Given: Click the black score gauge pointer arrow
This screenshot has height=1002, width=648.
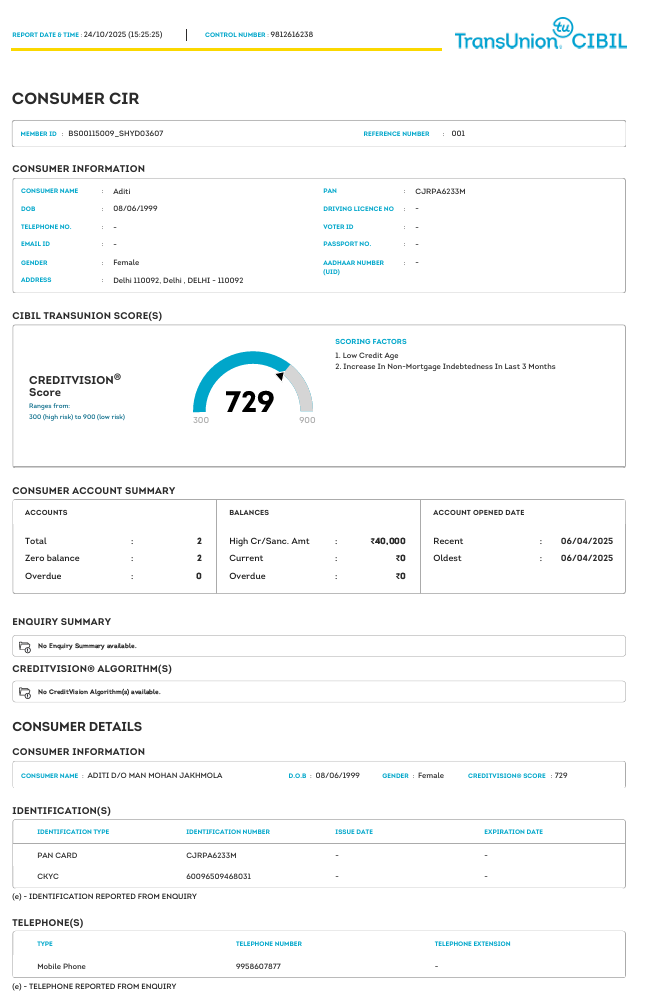Looking at the screenshot, I should [280, 376].
